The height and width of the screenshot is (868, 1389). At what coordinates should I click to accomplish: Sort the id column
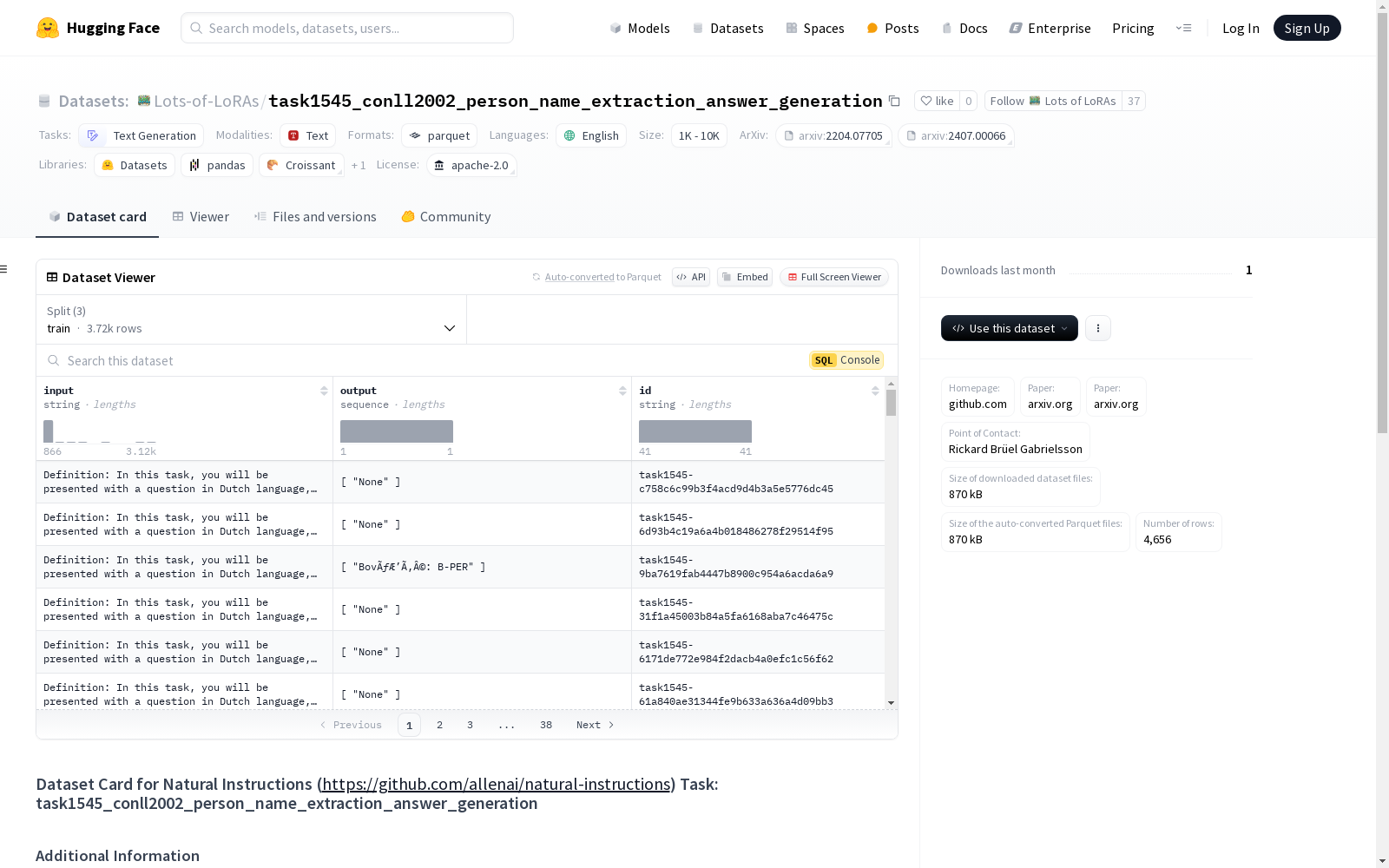[875, 391]
